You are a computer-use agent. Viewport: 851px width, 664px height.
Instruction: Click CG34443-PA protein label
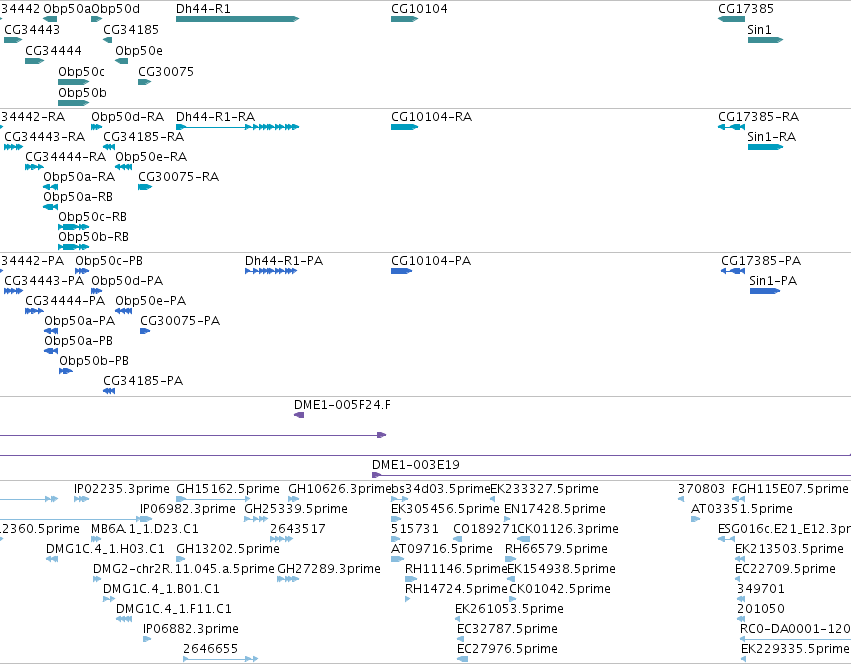pyautogui.click(x=44, y=281)
